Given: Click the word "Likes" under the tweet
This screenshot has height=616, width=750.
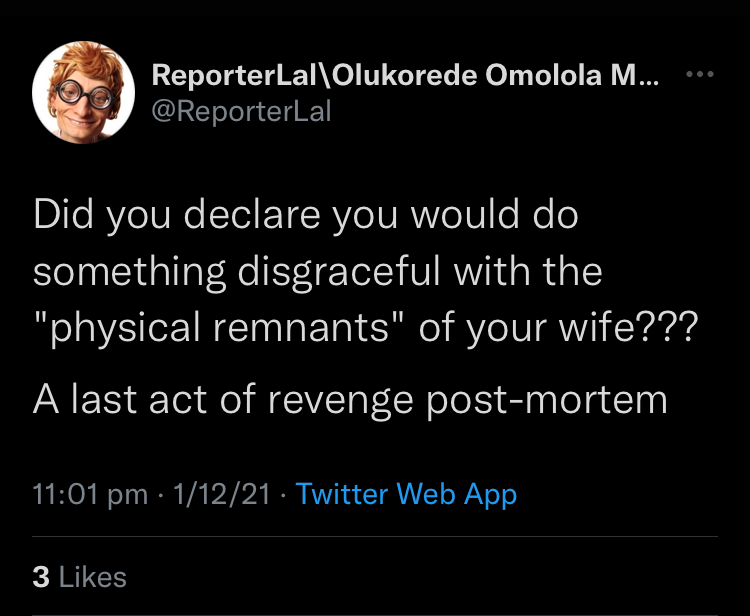Looking at the screenshot, I should point(93,576).
